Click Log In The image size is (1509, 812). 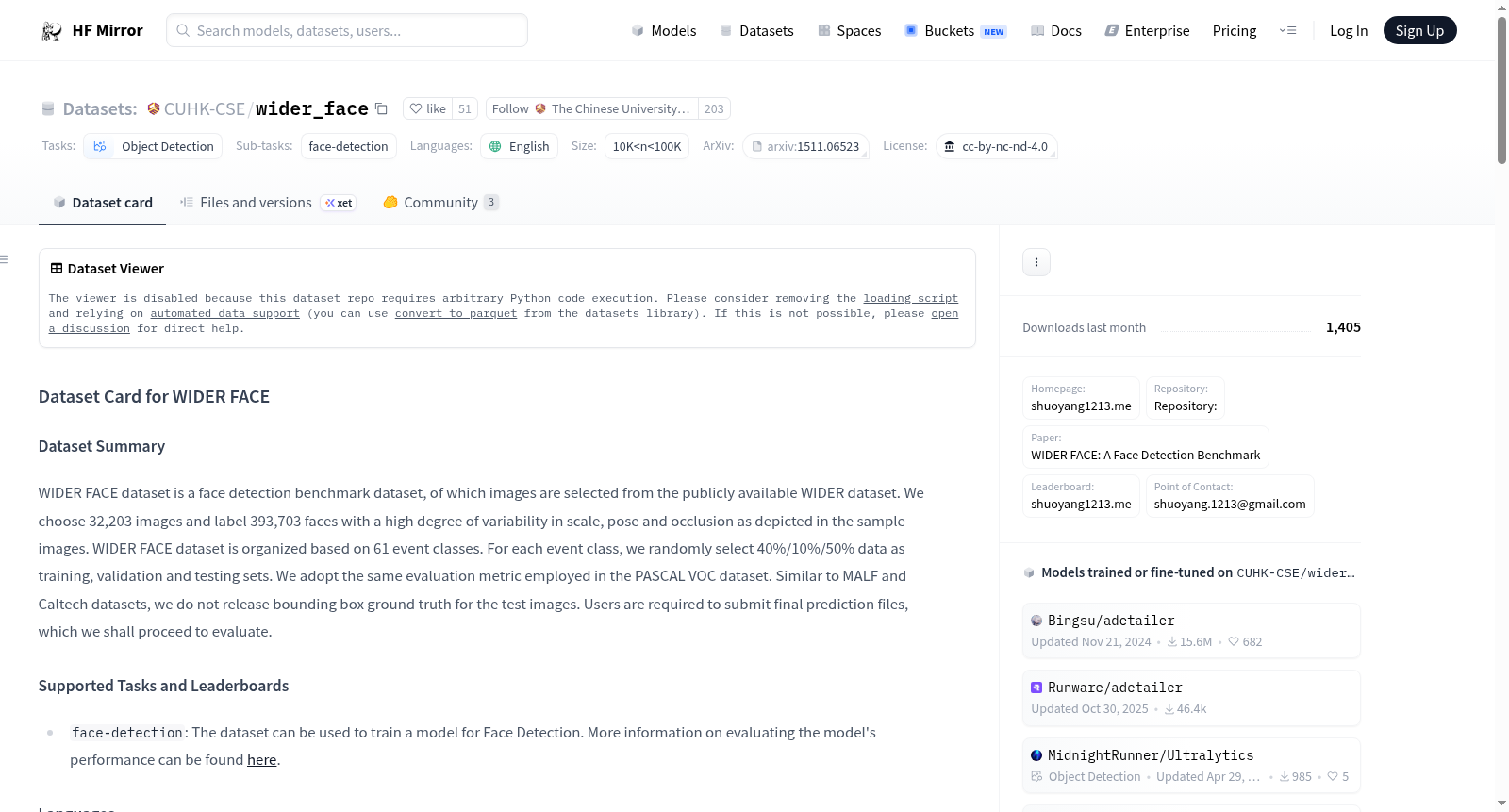[x=1349, y=31]
